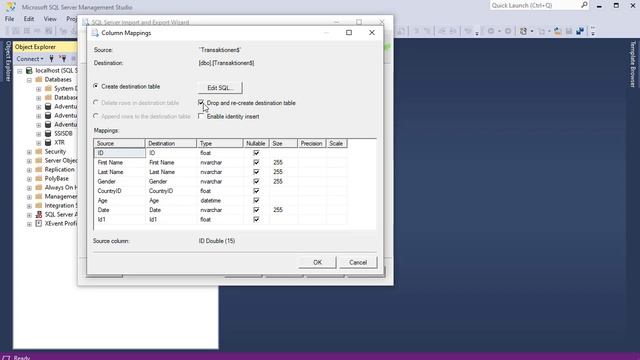This screenshot has height=360, width=640.
Task: Open the View menu
Action: [50, 19]
